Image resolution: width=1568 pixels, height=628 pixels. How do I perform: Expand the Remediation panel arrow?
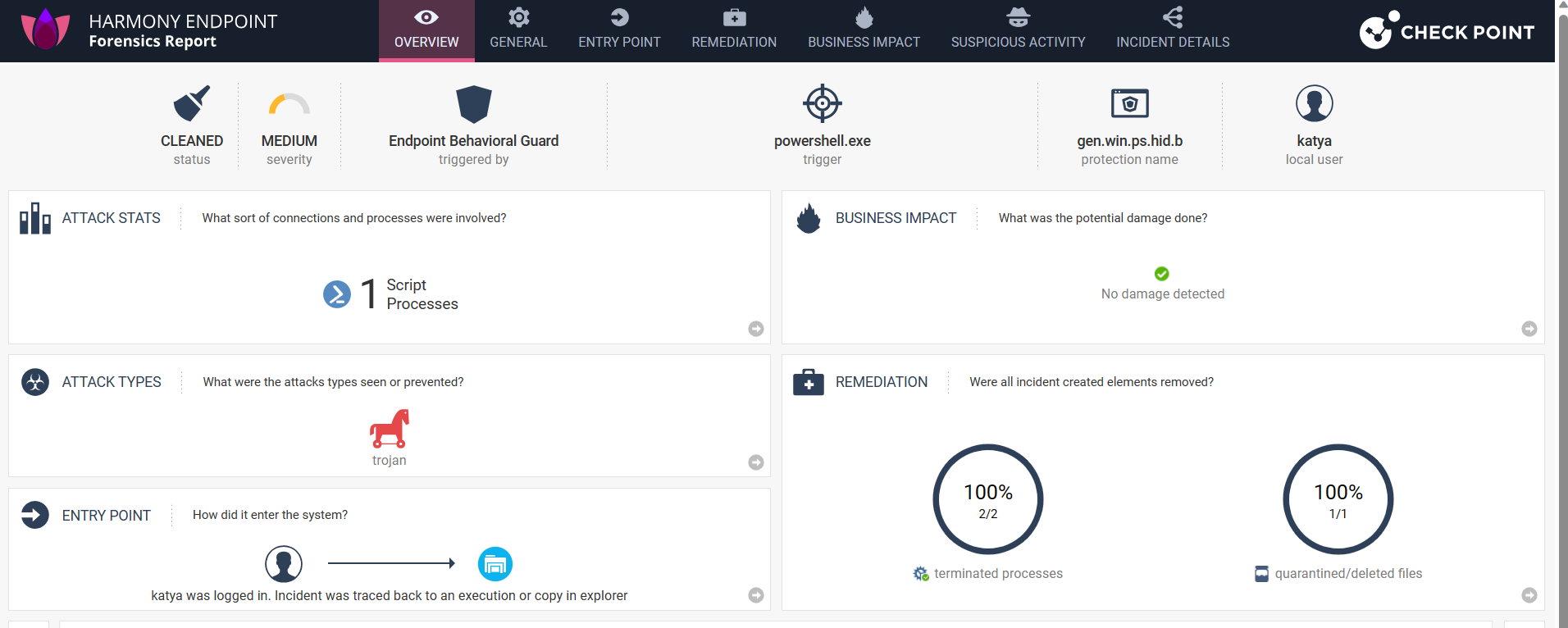pos(1529,595)
